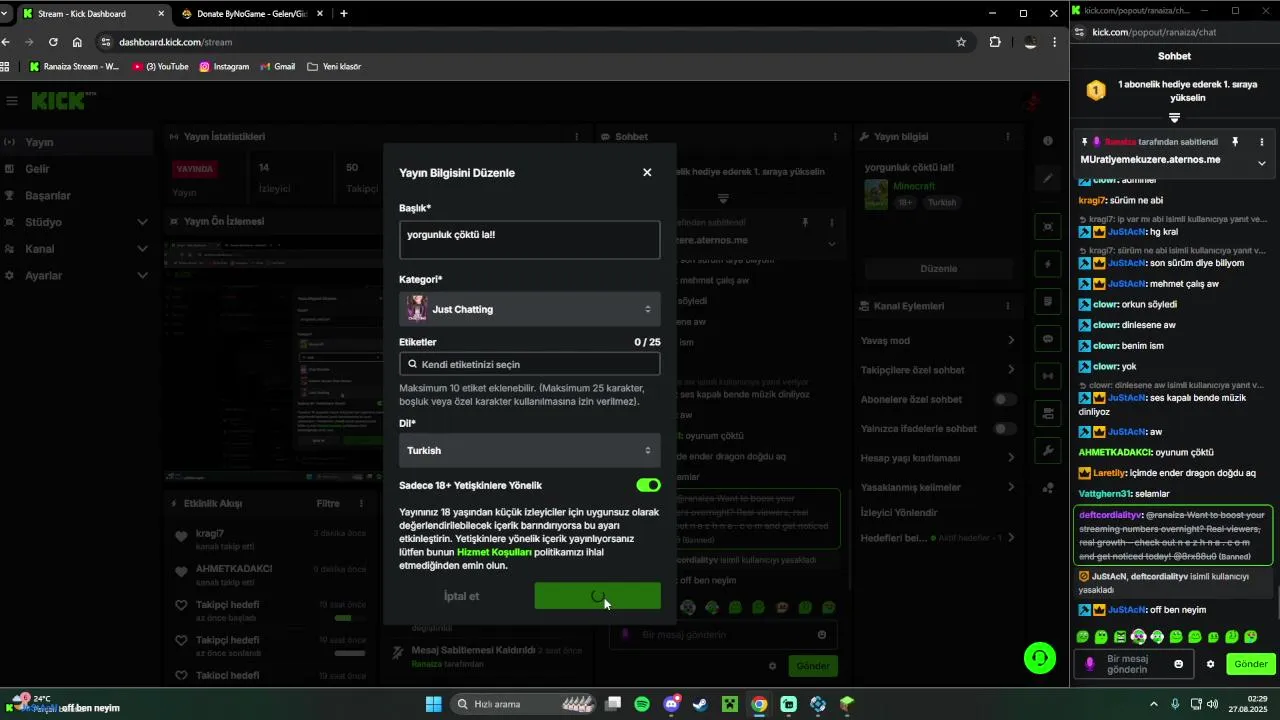The width and height of the screenshot is (1280, 720).
Task: Click the pencil edit icon in right toolbar
Action: coord(1048,178)
